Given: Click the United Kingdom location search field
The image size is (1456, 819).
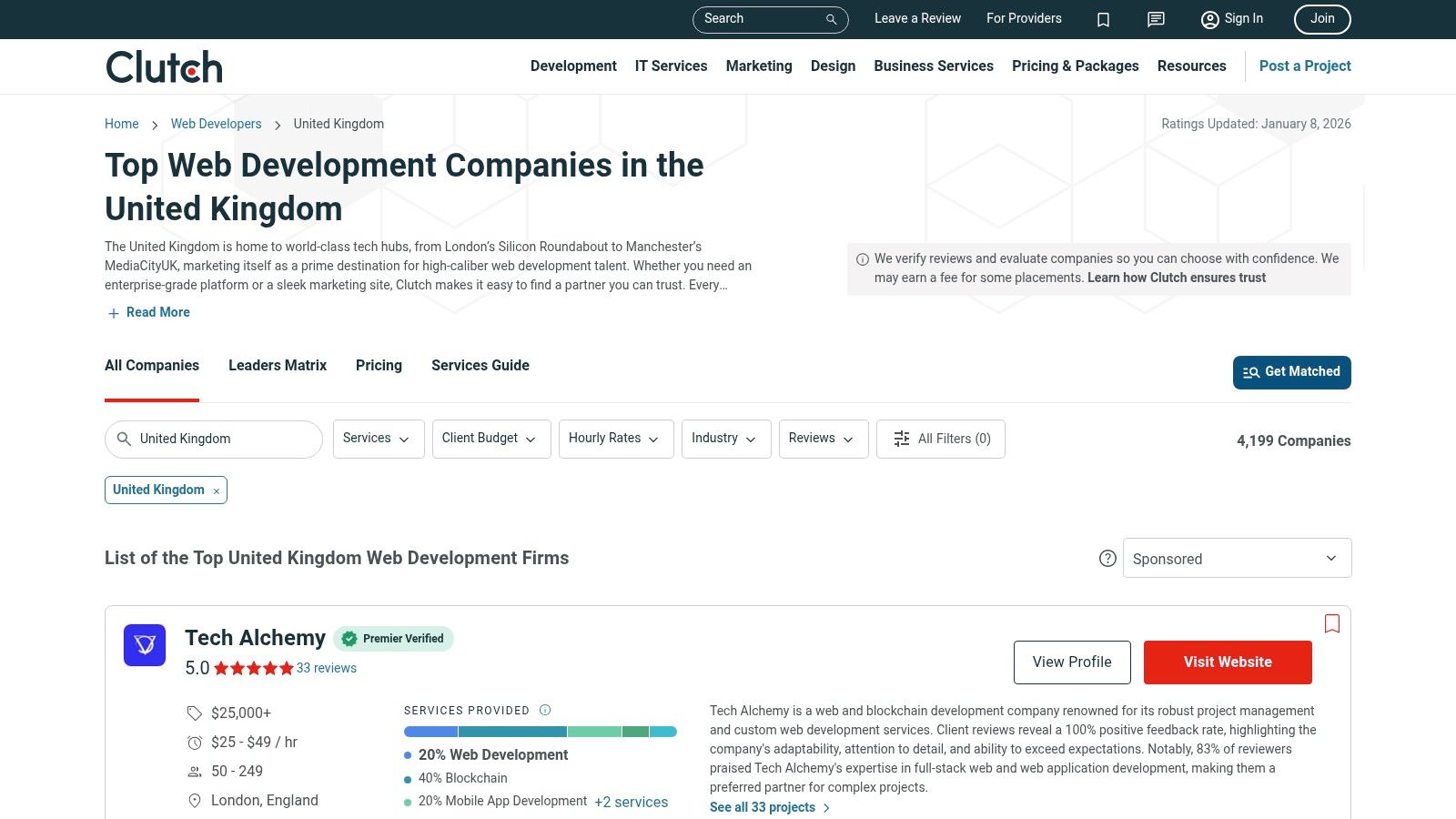Looking at the screenshot, I should (214, 439).
